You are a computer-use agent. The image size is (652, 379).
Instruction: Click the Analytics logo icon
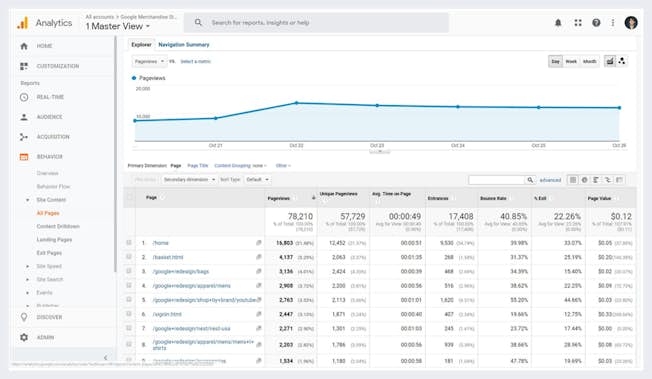tap(22, 23)
